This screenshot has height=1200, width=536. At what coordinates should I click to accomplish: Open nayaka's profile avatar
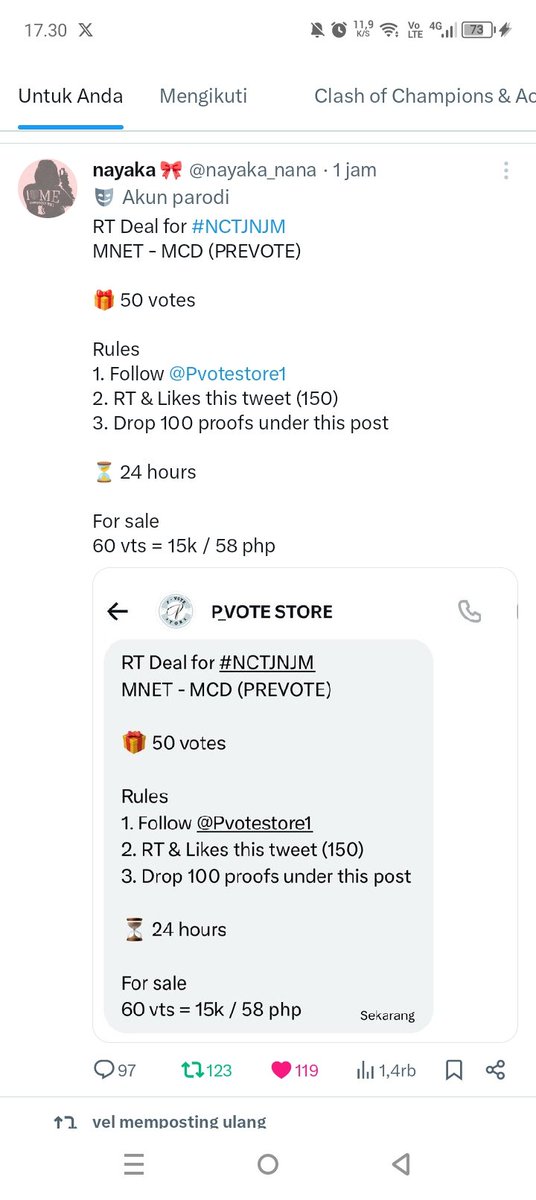coord(48,187)
